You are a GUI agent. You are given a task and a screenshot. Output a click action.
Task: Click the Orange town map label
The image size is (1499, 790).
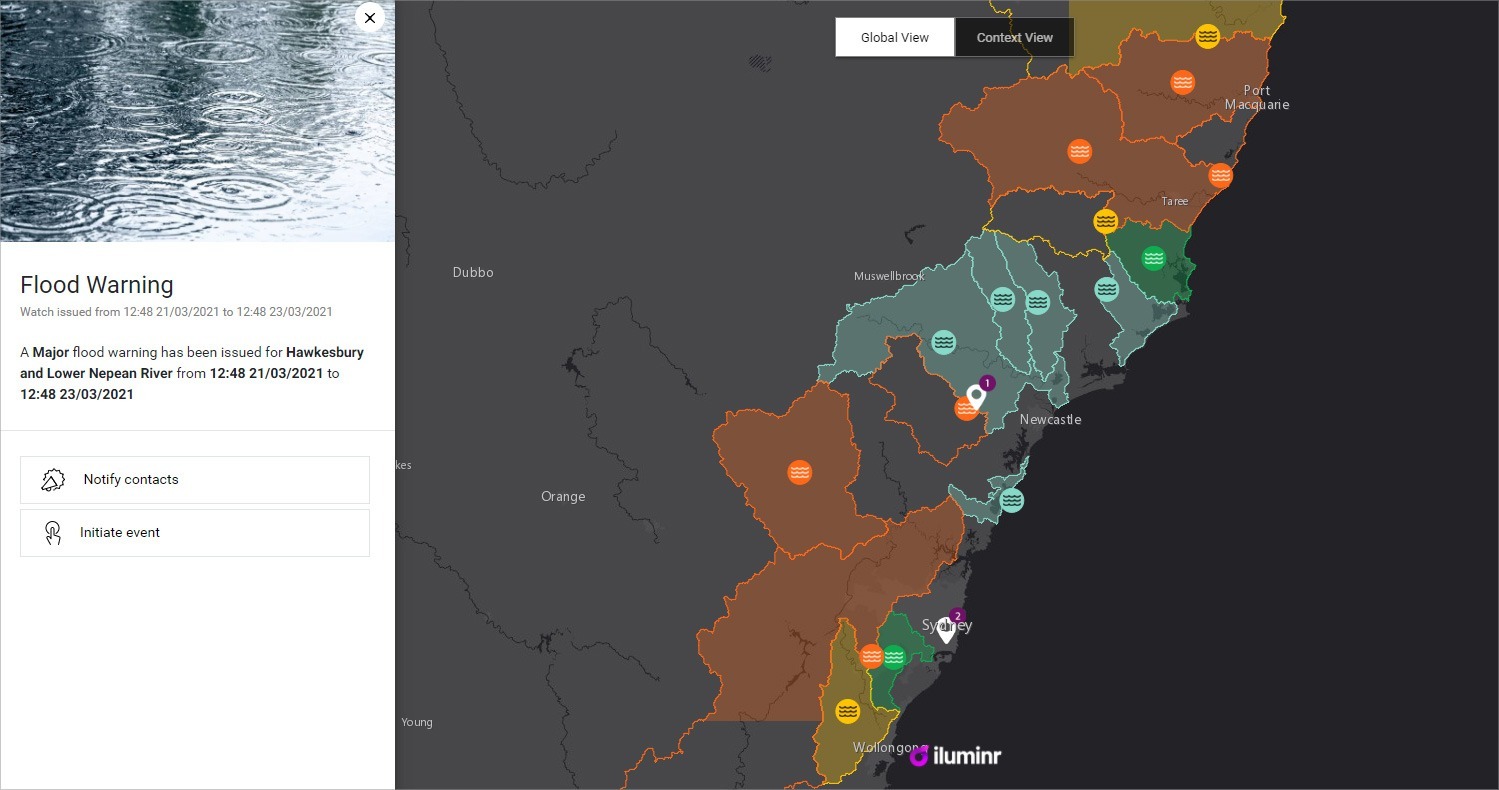point(563,497)
